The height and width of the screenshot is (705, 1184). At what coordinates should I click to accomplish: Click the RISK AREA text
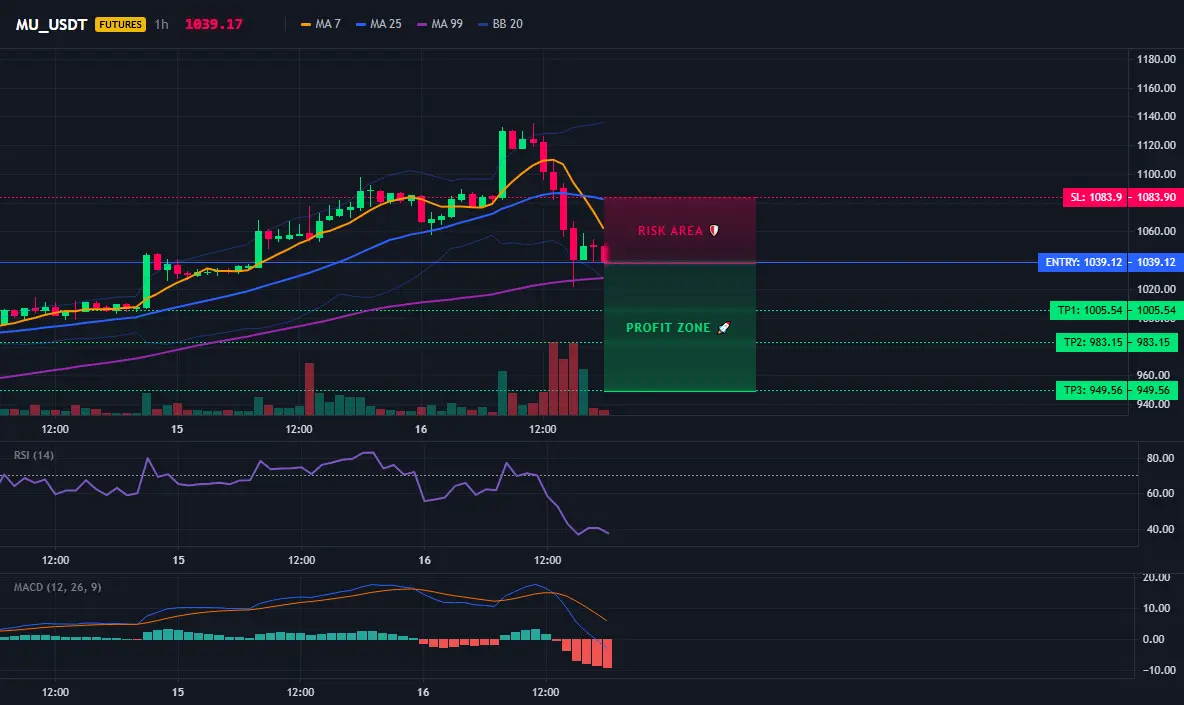click(x=670, y=231)
